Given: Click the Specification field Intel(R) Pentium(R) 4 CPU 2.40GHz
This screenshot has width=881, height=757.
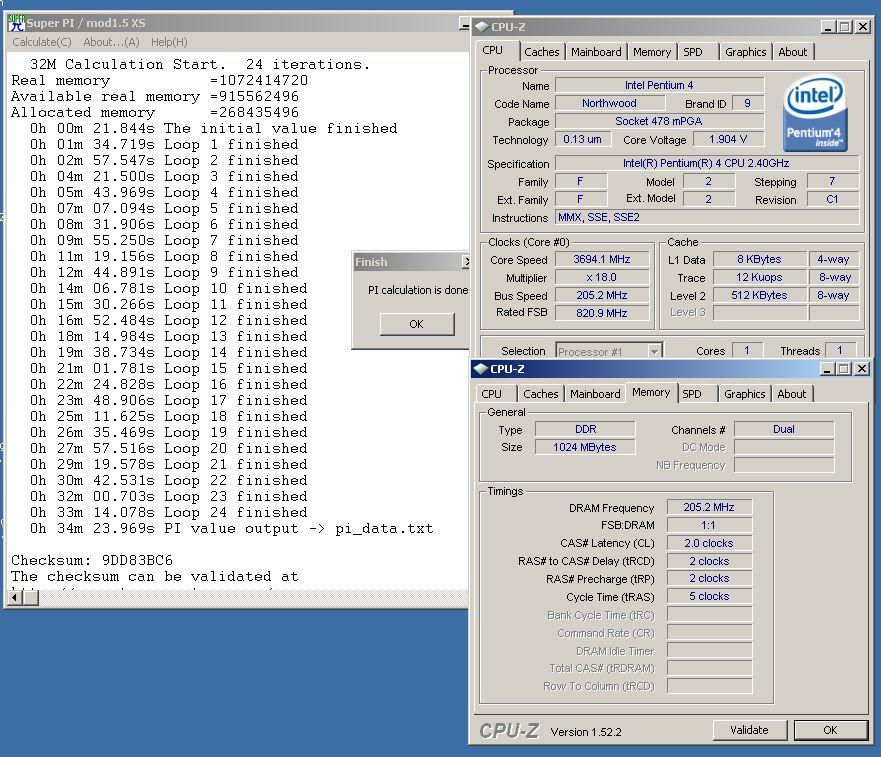Looking at the screenshot, I should [707, 164].
